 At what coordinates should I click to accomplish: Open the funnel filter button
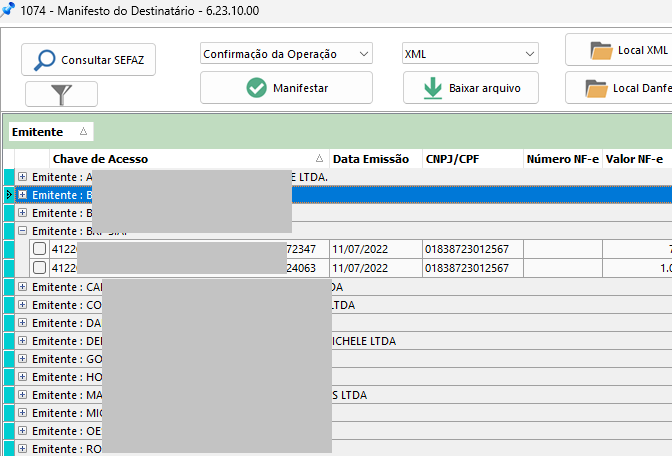[61, 94]
